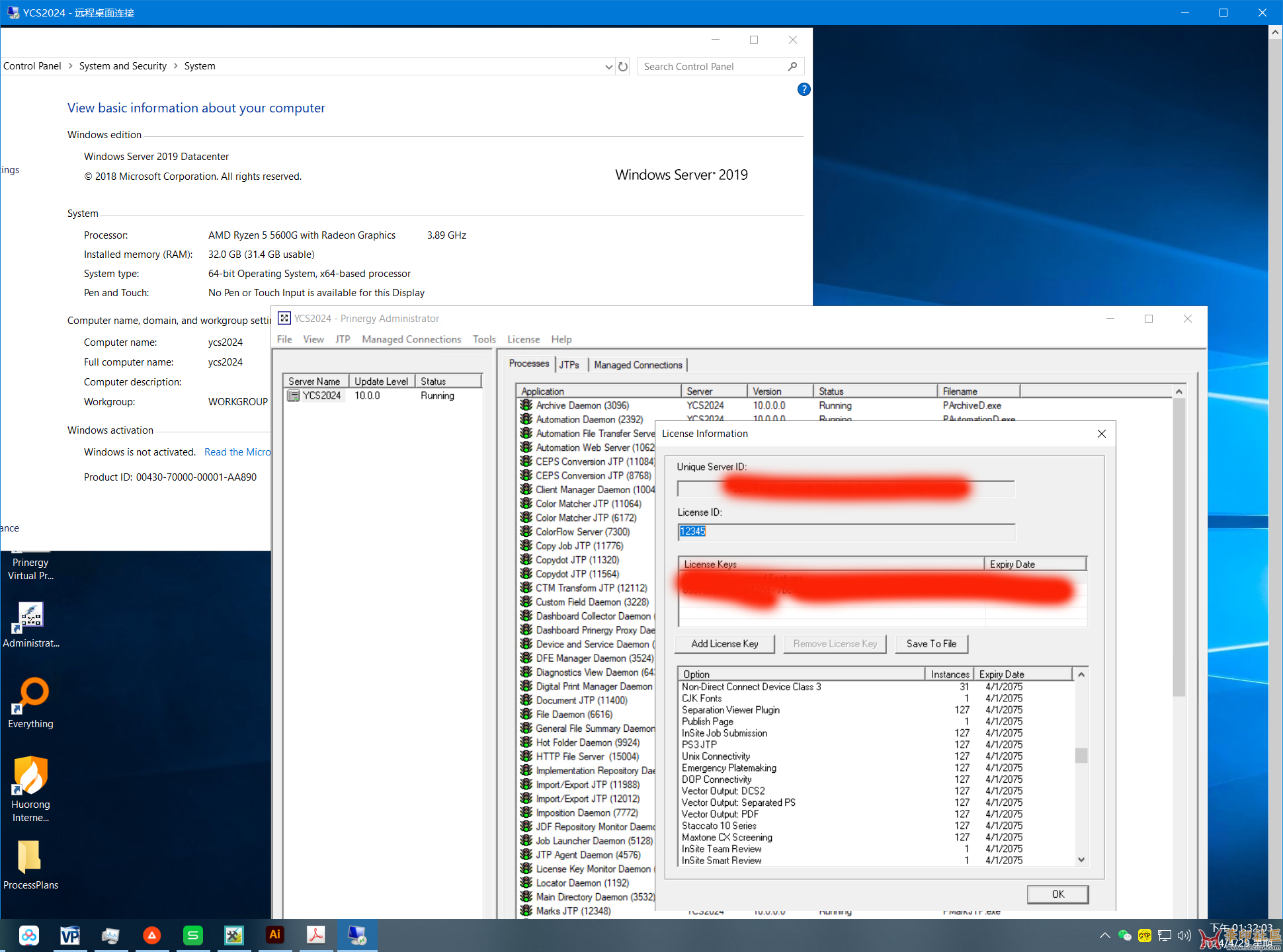The image size is (1283, 952).
Task: Click the Instances column header
Action: point(950,674)
